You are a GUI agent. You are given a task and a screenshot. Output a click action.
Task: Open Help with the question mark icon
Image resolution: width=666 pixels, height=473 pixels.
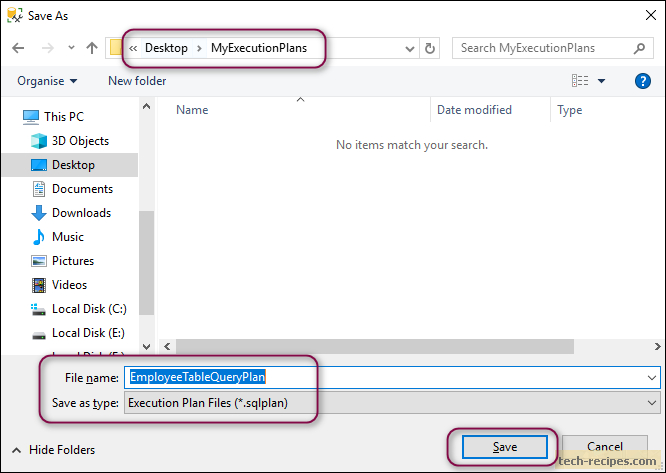tap(643, 81)
